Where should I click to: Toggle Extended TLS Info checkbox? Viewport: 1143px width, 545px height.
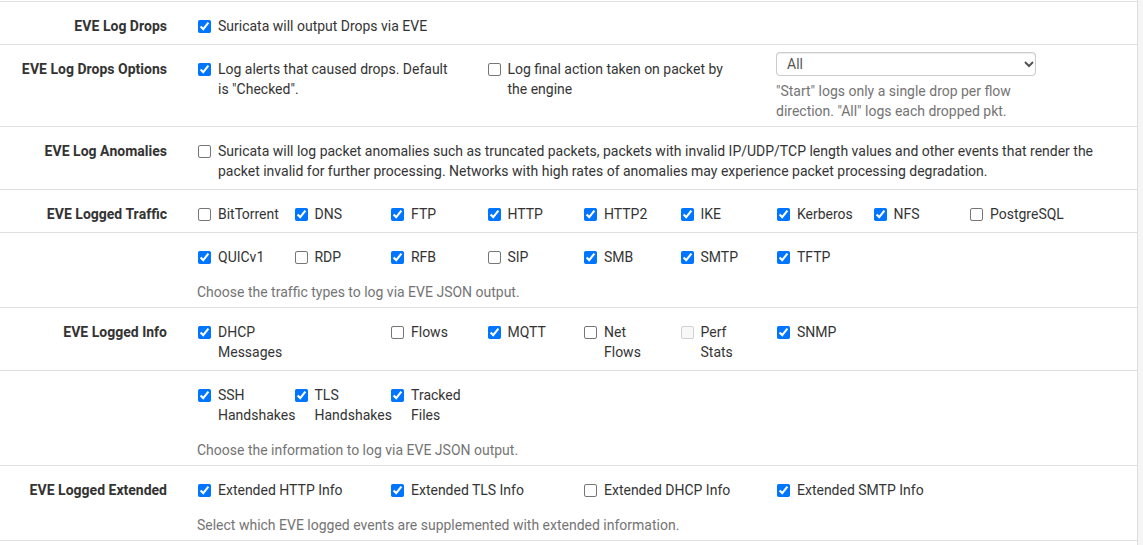[397, 490]
